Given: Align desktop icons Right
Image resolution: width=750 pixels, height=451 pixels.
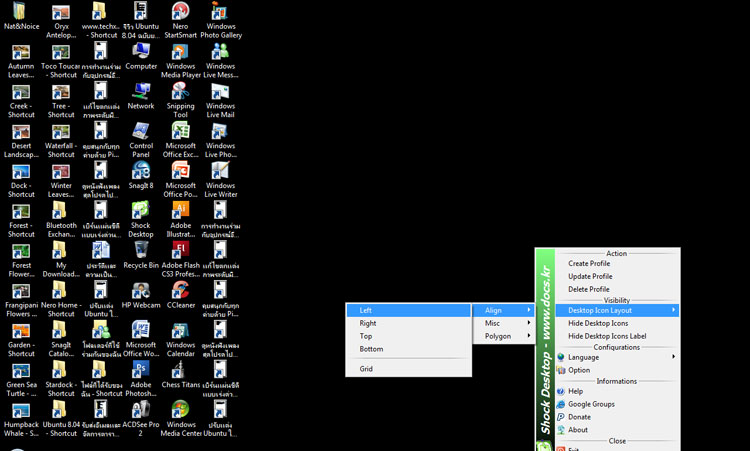Looking at the screenshot, I should pos(408,323).
